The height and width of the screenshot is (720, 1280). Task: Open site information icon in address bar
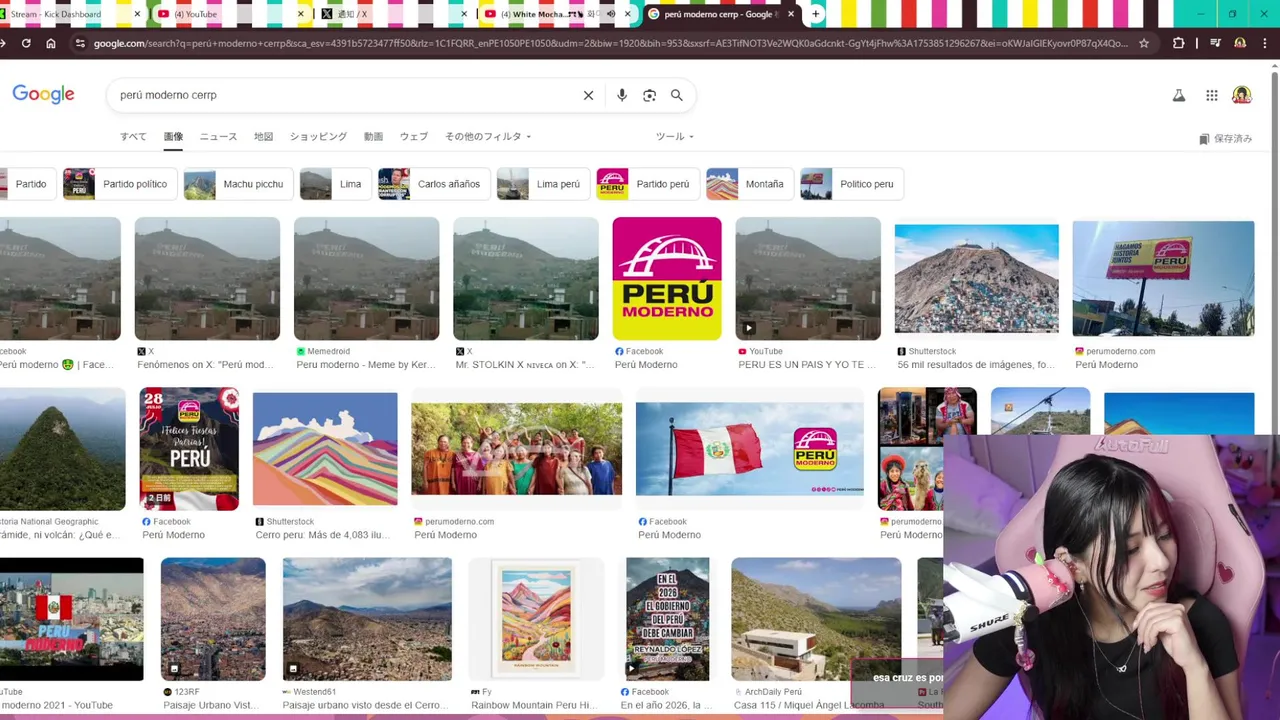coord(80,43)
